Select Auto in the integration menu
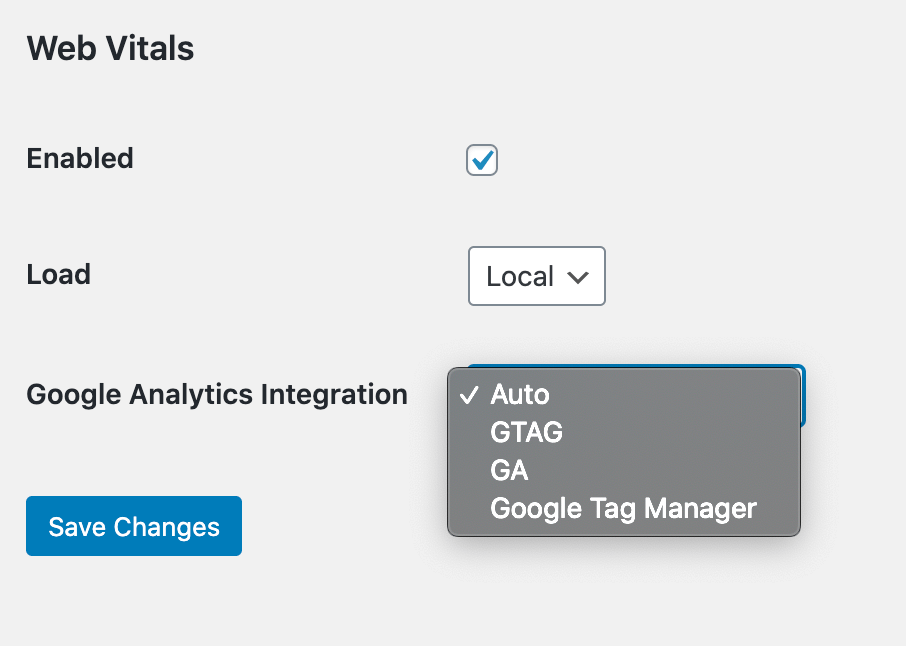Image resolution: width=906 pixels, height=646 pixels. [624, 395]
